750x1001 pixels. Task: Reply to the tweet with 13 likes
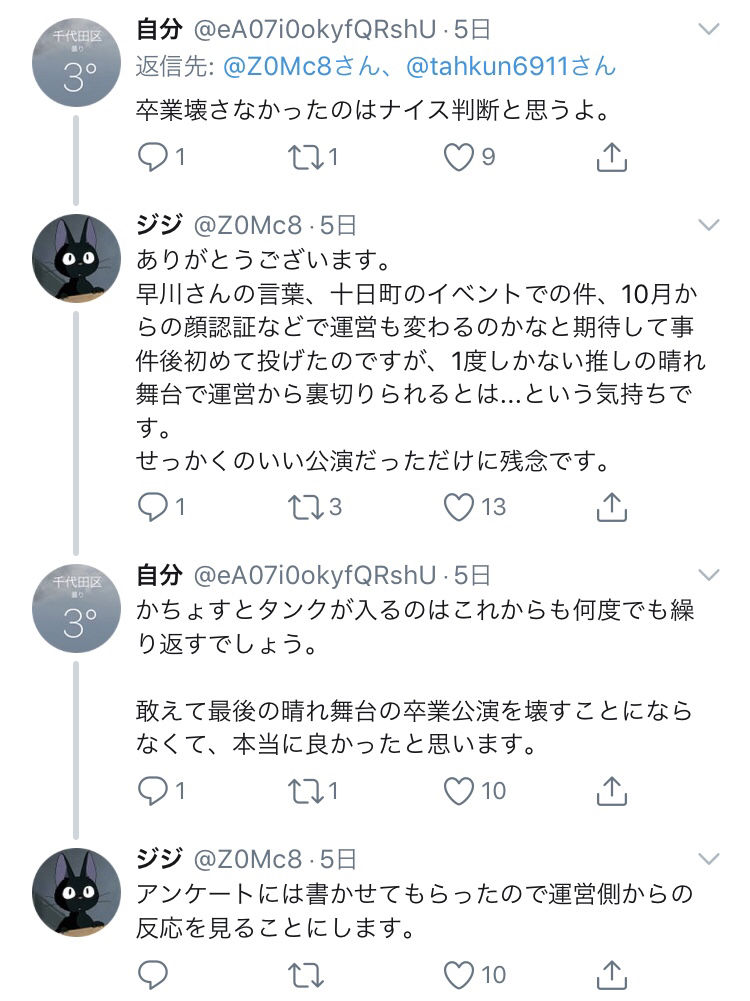point(152,508)
